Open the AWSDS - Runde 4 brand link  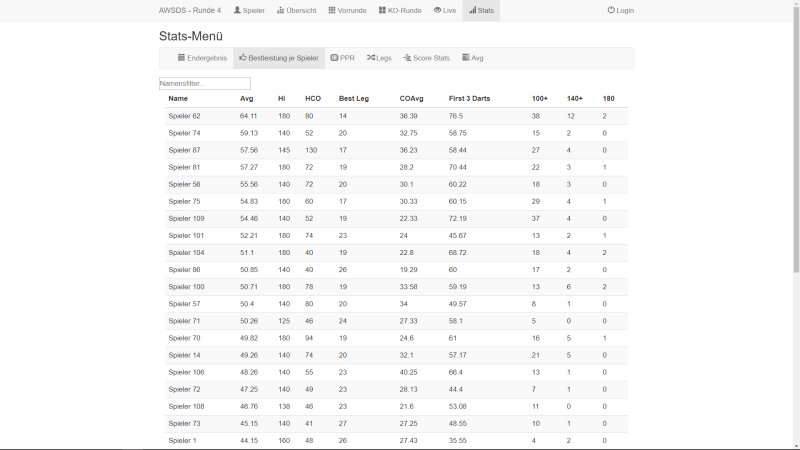(190, 10)
